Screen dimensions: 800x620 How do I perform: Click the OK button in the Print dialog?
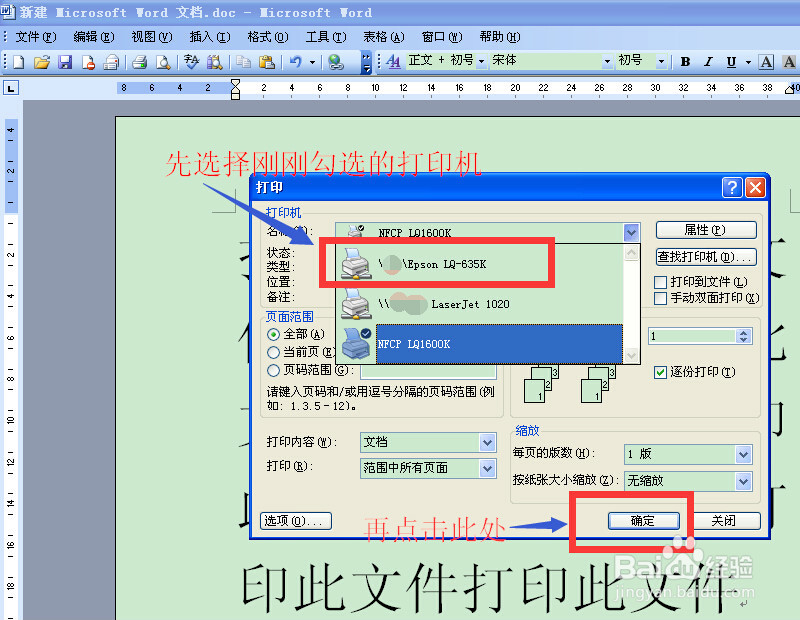[643, 520]
